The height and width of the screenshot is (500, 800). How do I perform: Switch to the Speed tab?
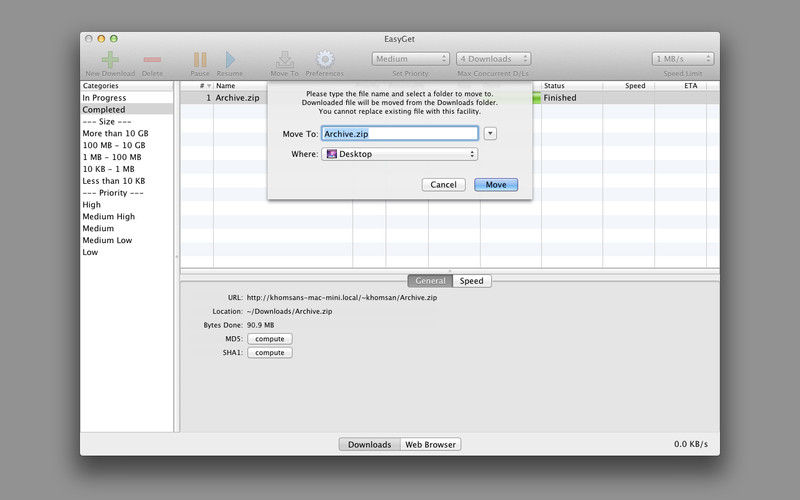pyautogui.click(x=471, y=281)
